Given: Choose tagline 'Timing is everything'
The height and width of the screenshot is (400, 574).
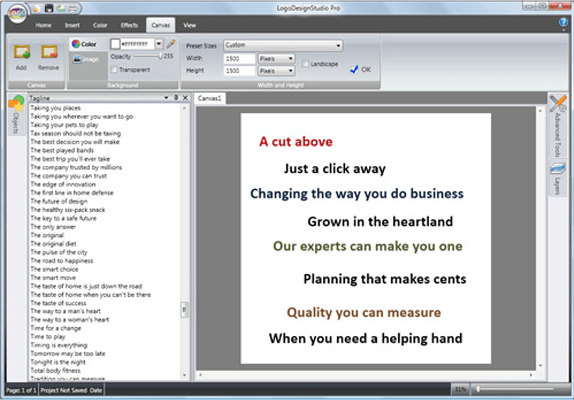Looking at the screenshot, I should click(x=59, y=345).
